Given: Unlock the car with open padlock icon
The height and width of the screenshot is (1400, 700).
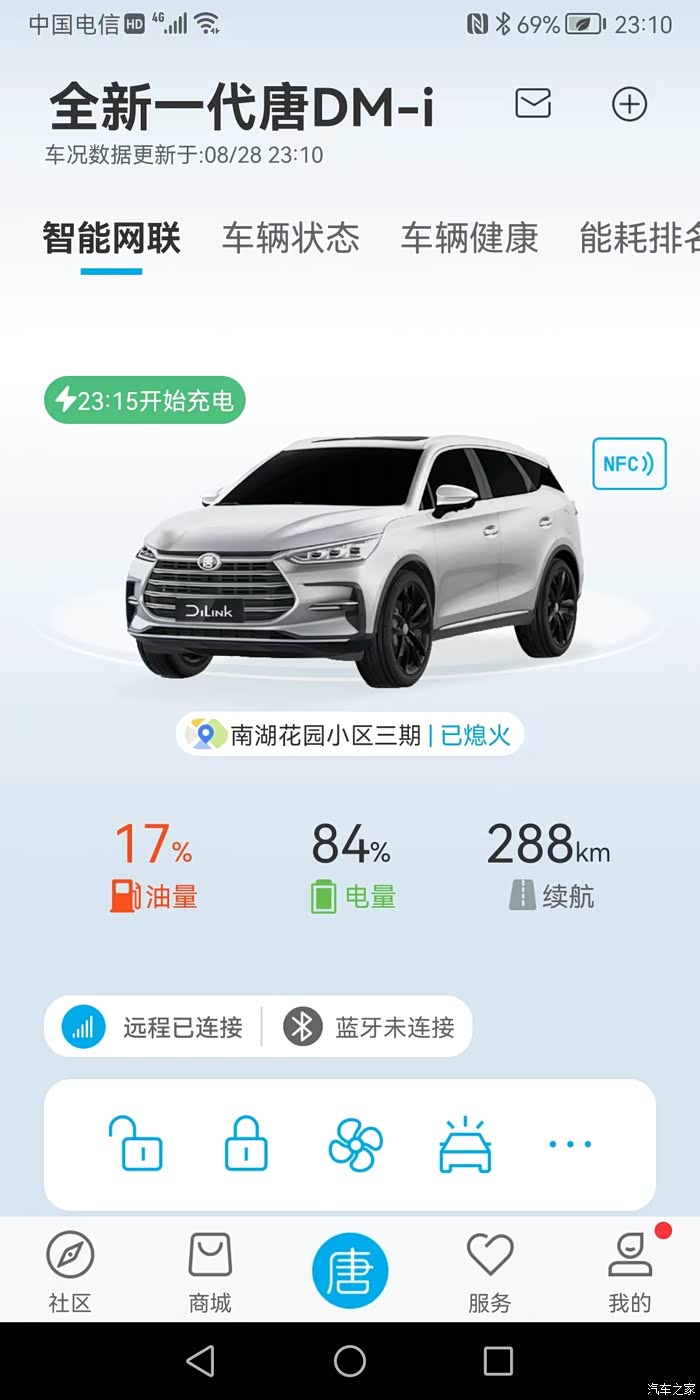Looking at the screenshot, I should coord(135,1143).
